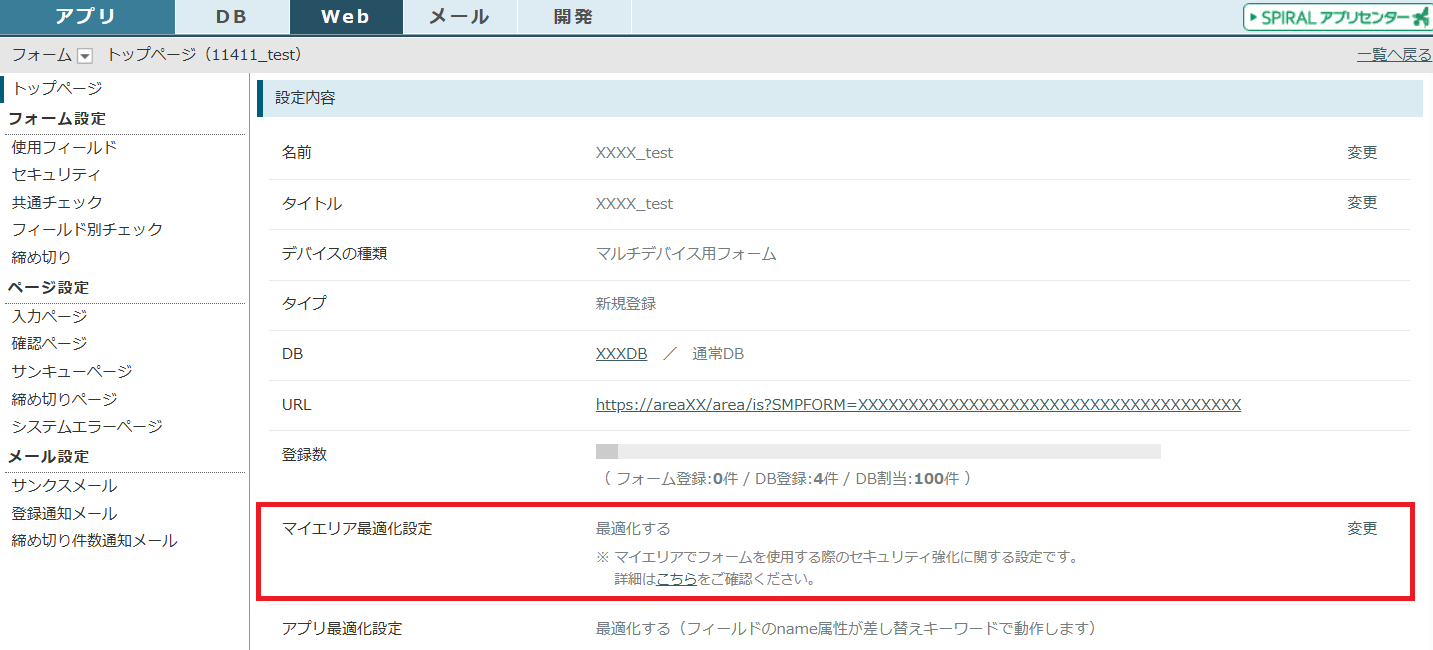Open 使用フィールド in the sidebar

(x=64, y=147)
